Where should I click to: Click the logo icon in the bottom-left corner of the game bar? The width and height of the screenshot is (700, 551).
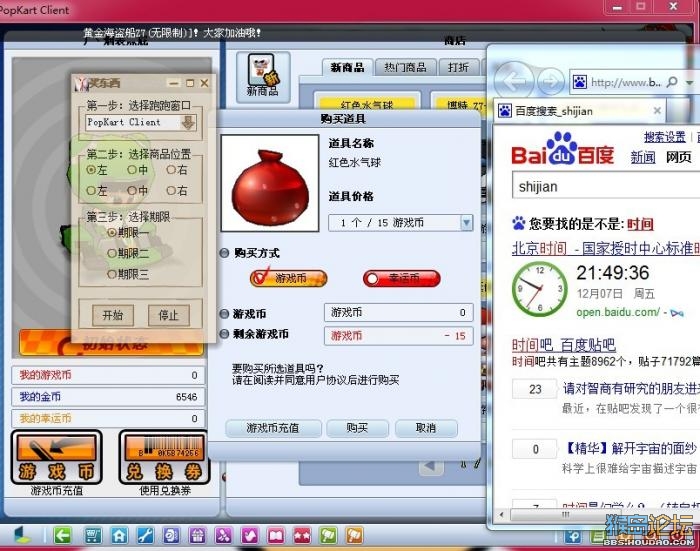tap(21, 534)
